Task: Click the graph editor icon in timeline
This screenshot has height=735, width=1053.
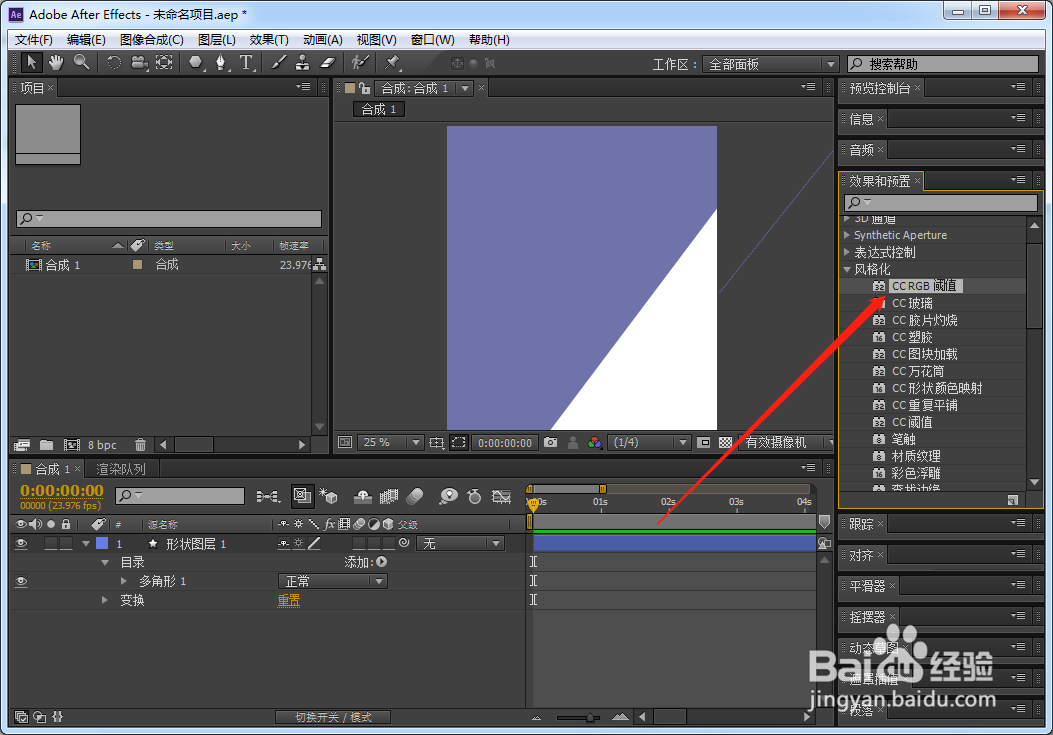Action: click(502, 496)
